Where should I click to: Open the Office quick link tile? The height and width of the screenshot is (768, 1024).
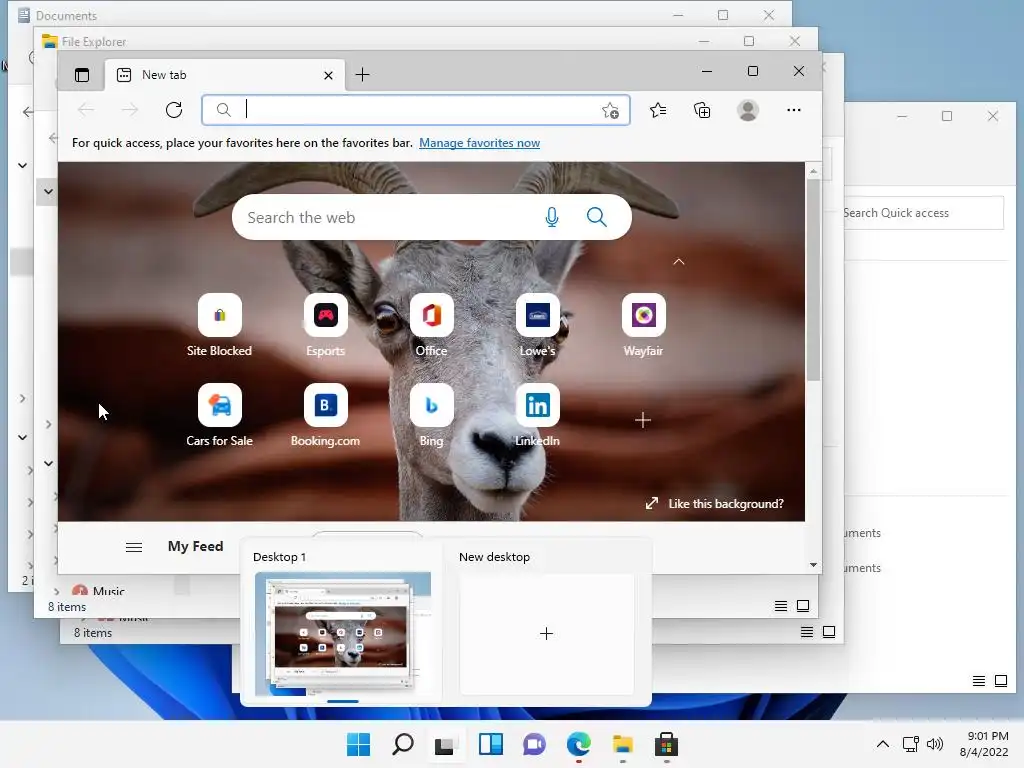pos(432,325)
